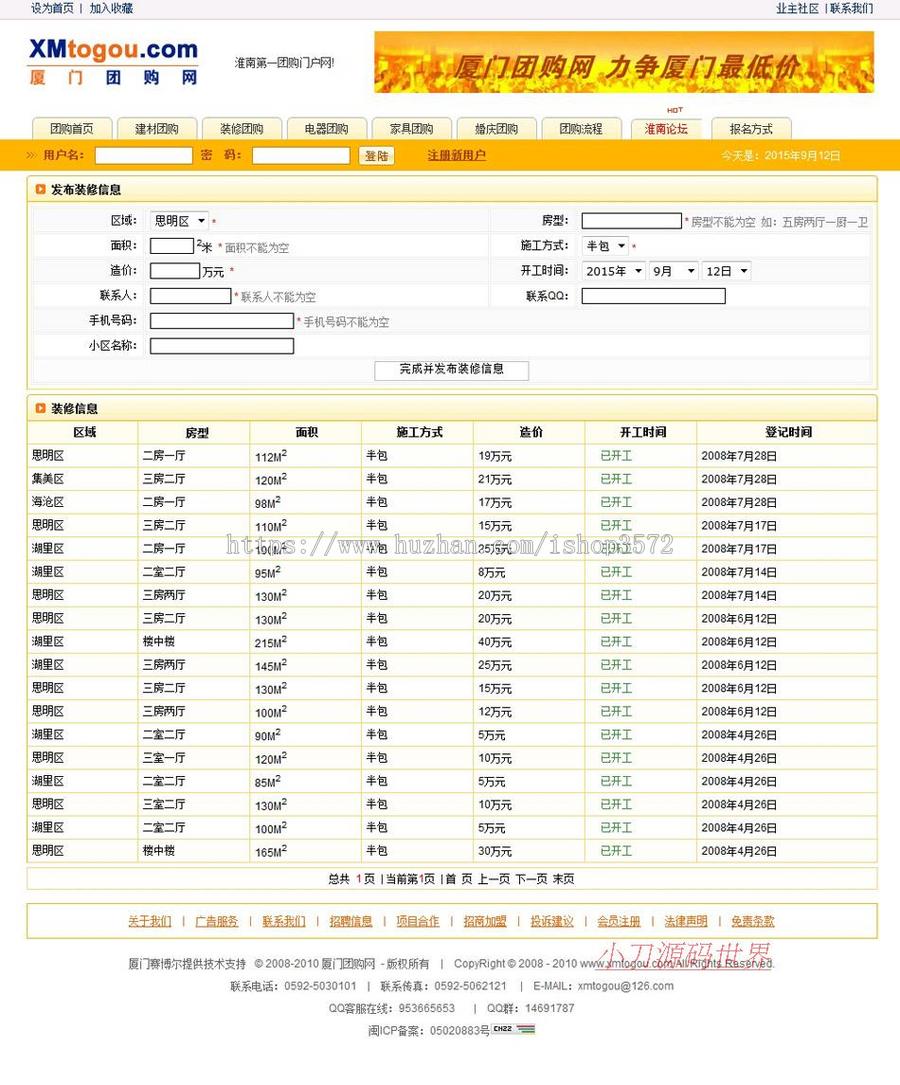Click the XMtogou.com site logo
Screen dimensions: 900x1085
(x=113, y=61)
